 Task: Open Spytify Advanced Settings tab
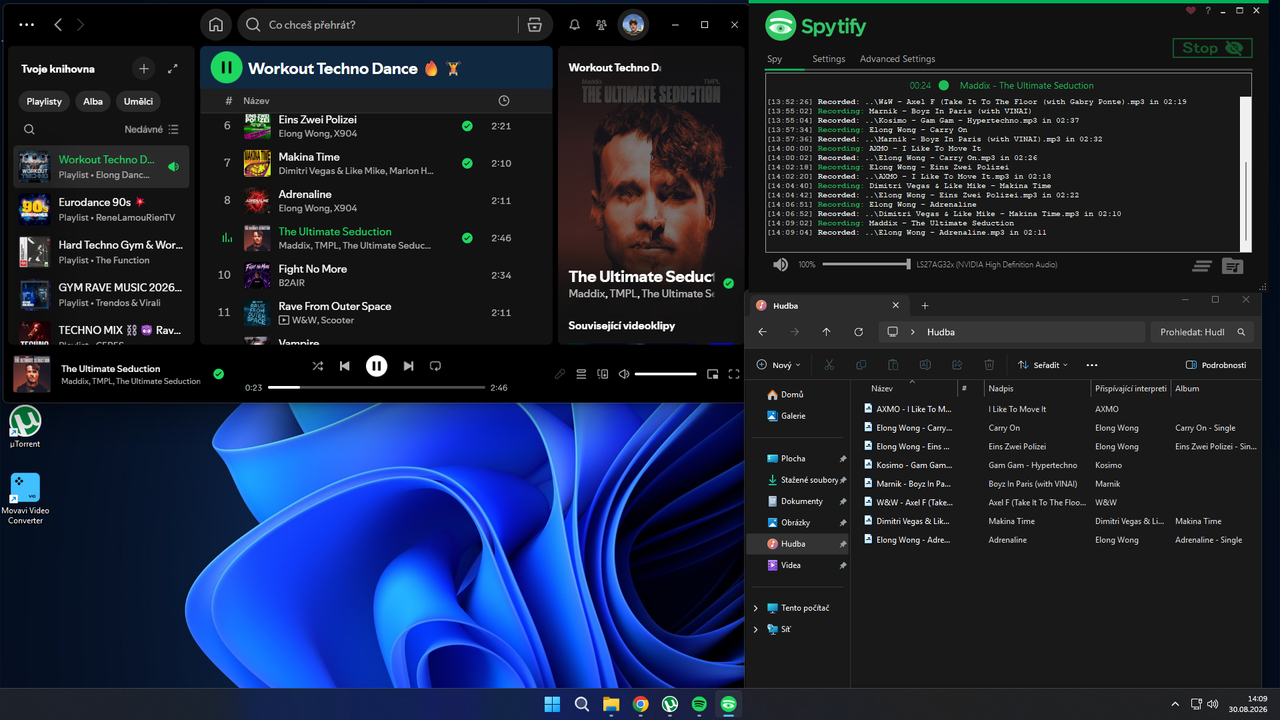coord(897,59)
